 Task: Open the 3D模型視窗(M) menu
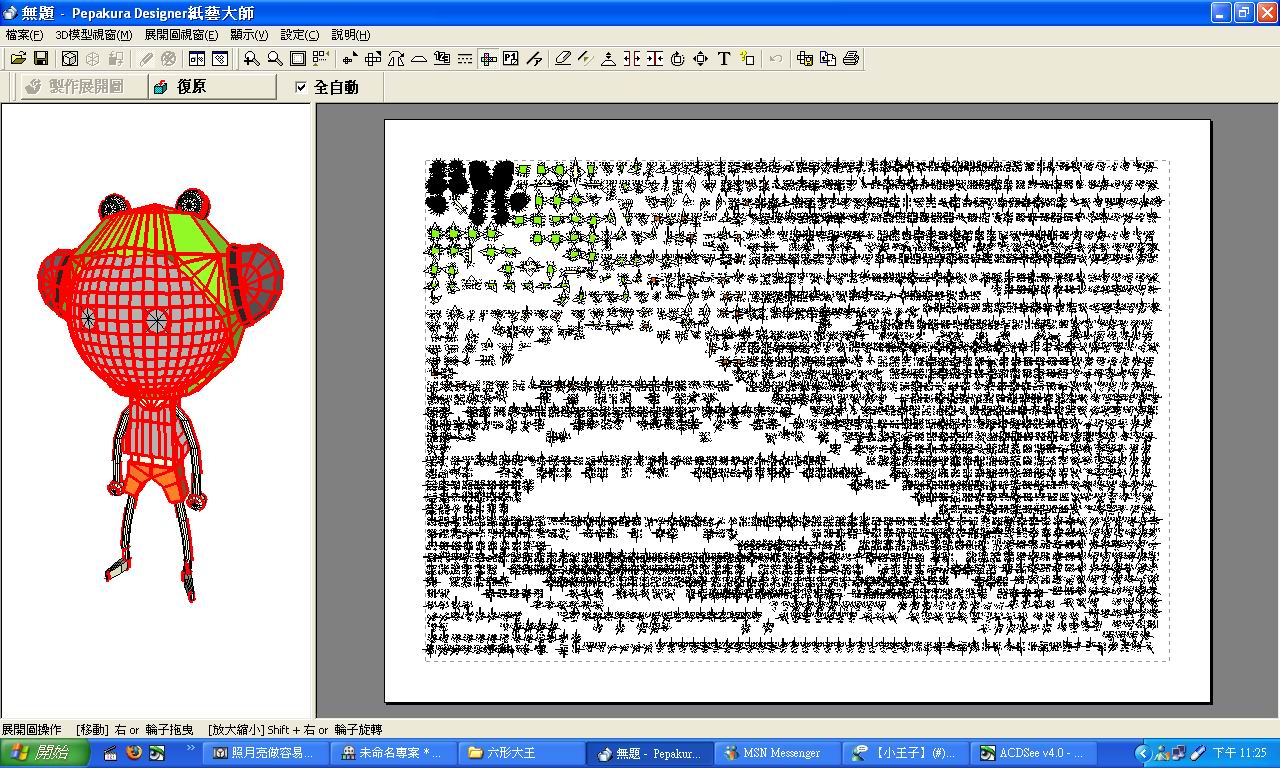pos(93,35)
